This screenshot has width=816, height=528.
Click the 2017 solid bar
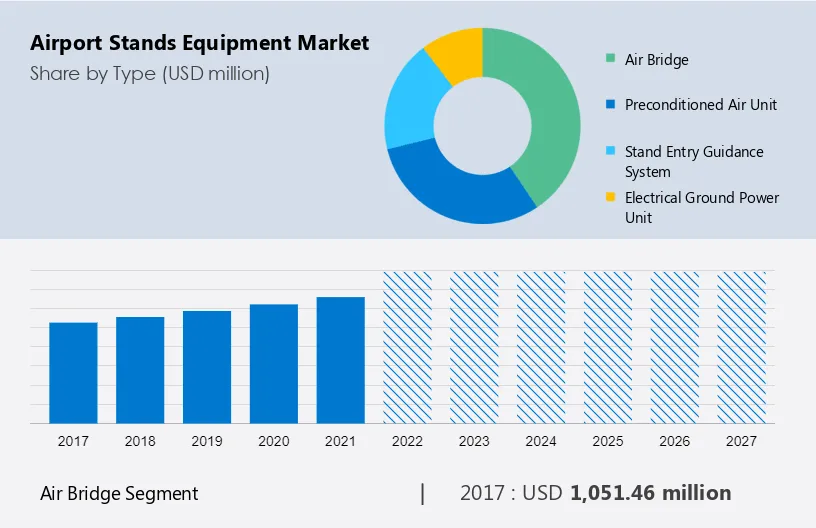coord(73,373)
